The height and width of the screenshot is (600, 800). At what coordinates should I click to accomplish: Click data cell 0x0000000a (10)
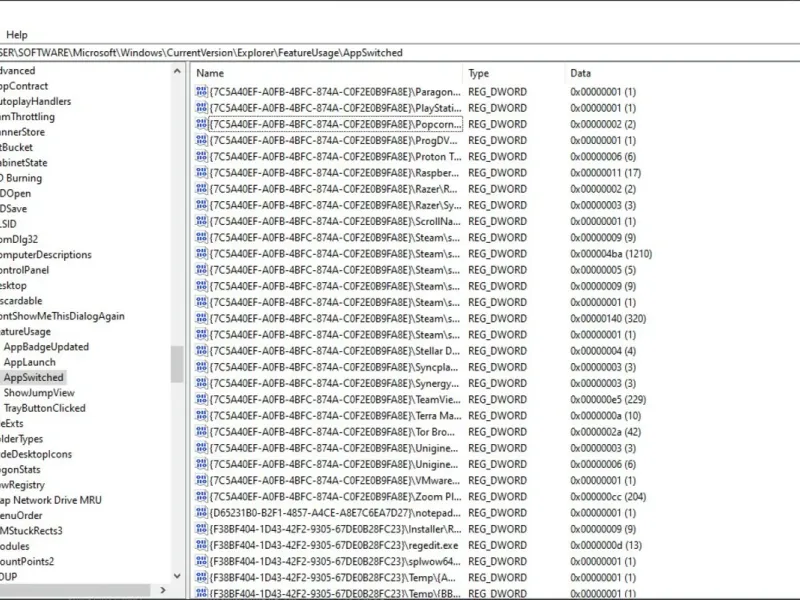point(606,416)
